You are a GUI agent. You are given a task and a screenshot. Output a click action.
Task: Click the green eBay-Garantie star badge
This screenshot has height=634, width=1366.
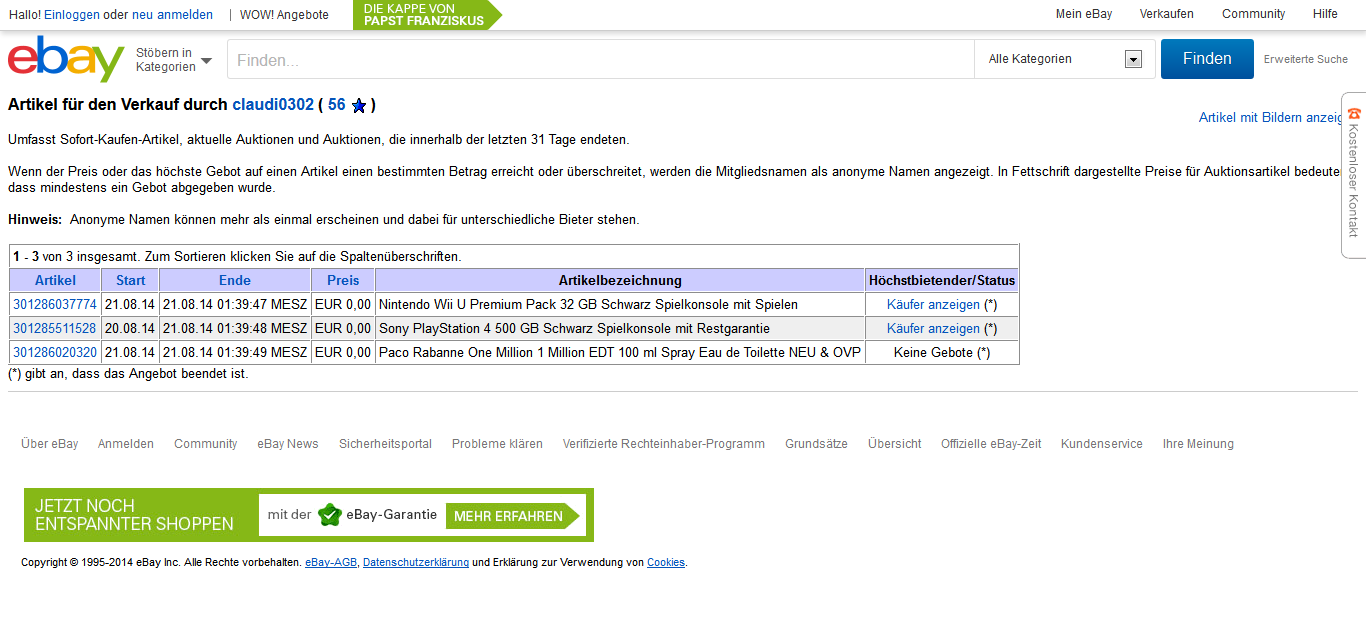pos(330,515)
